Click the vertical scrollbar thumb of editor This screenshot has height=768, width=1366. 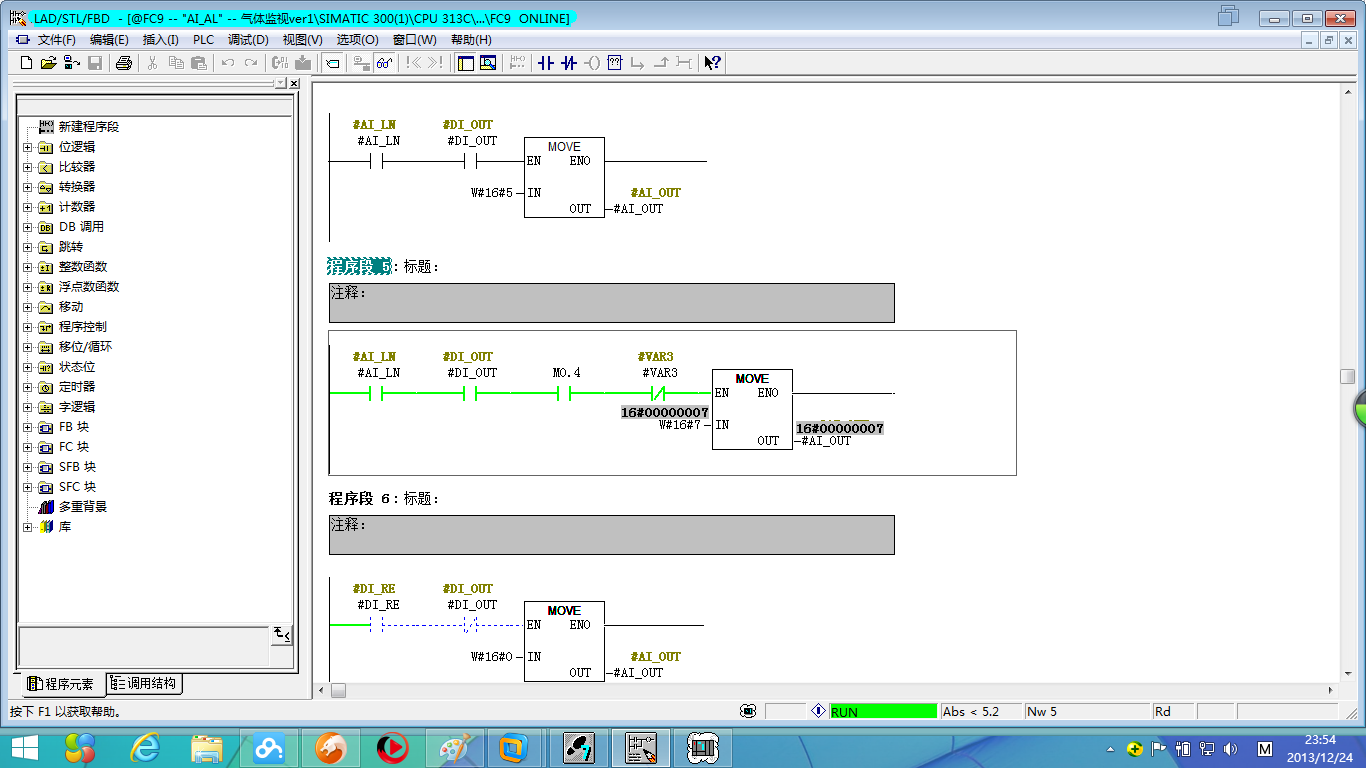[x=1347, y=376]
